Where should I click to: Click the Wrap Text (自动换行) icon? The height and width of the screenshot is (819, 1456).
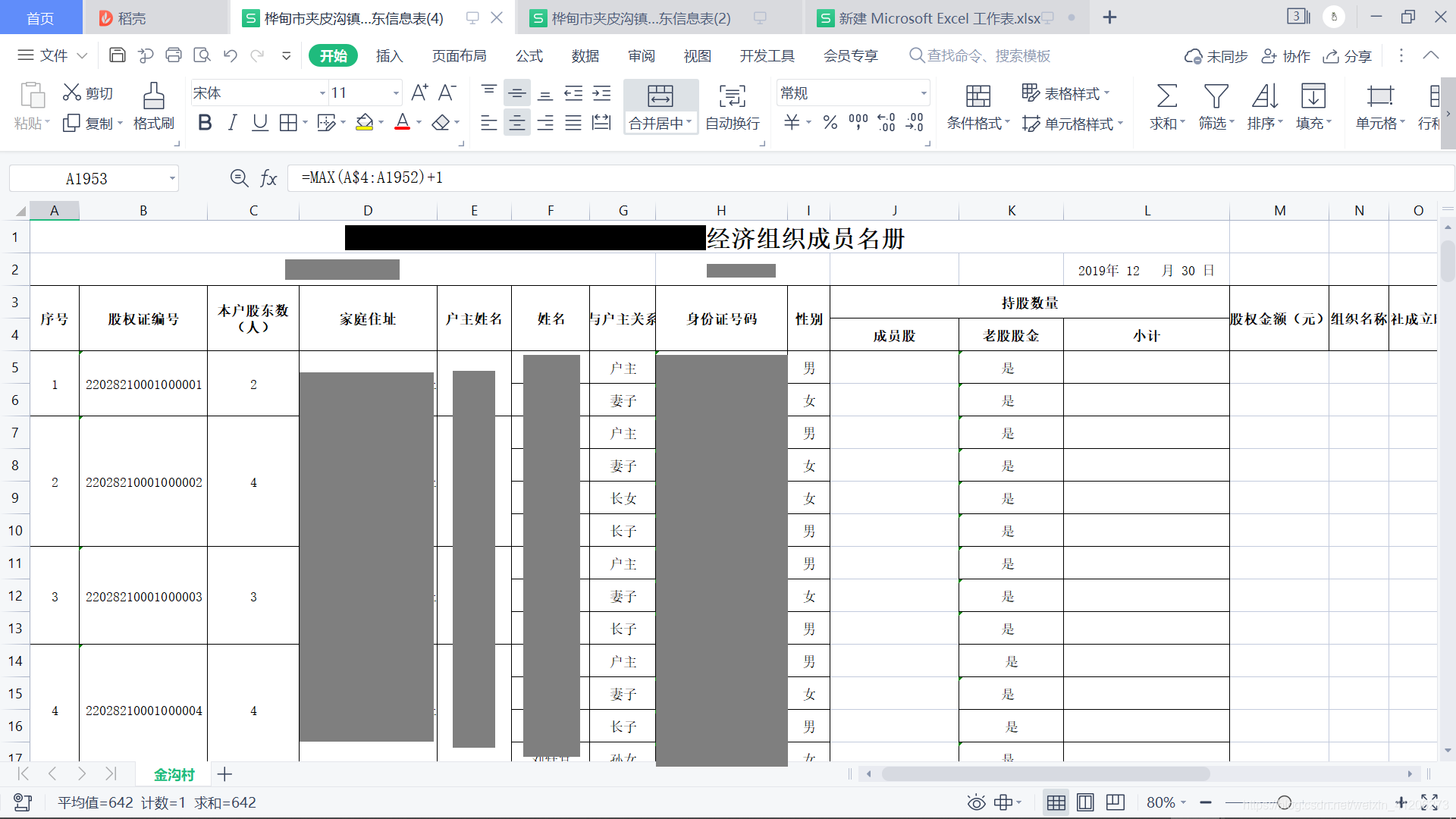732,96
